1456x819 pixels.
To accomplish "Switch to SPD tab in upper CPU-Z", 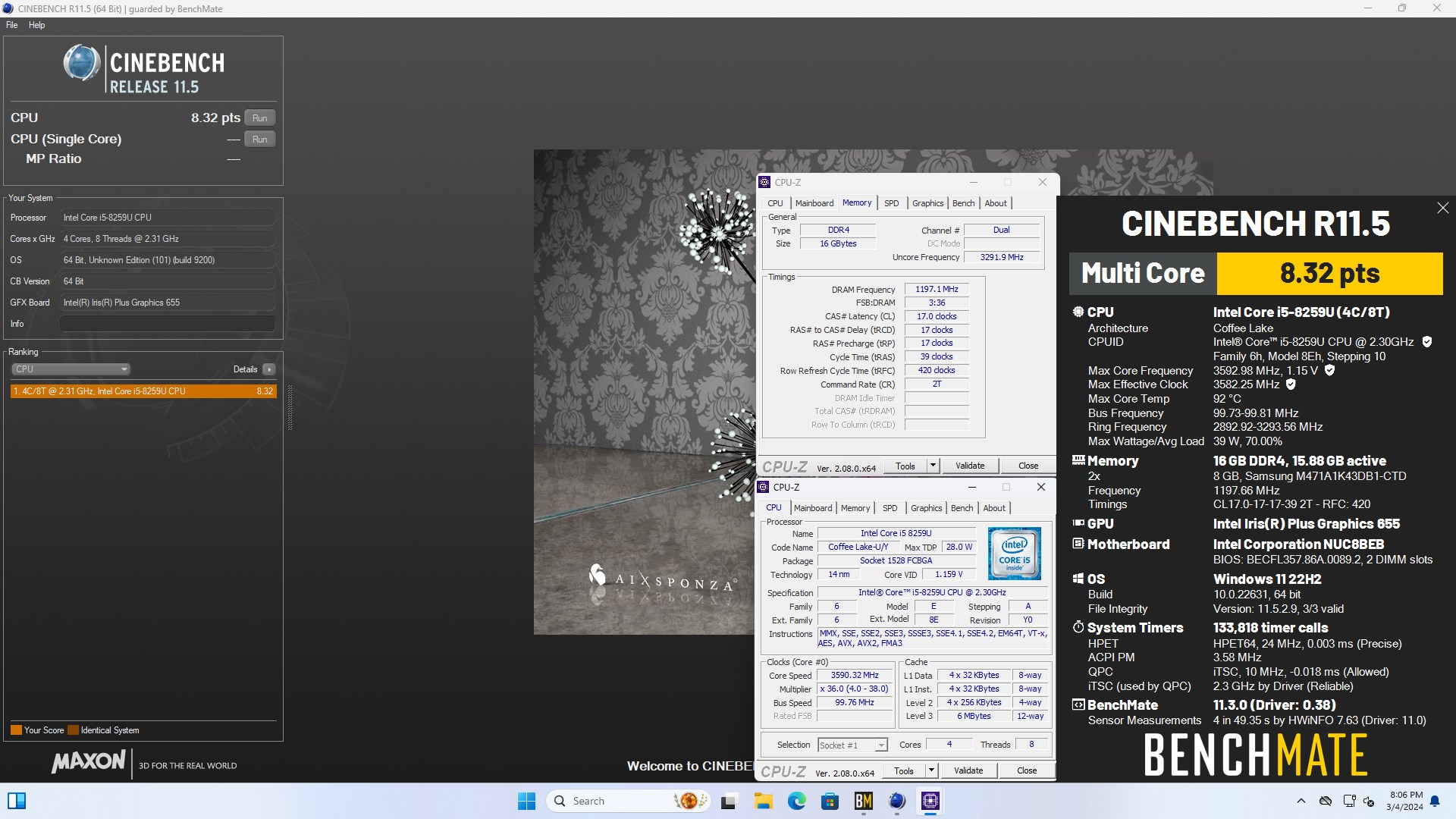I will [892, 203].
